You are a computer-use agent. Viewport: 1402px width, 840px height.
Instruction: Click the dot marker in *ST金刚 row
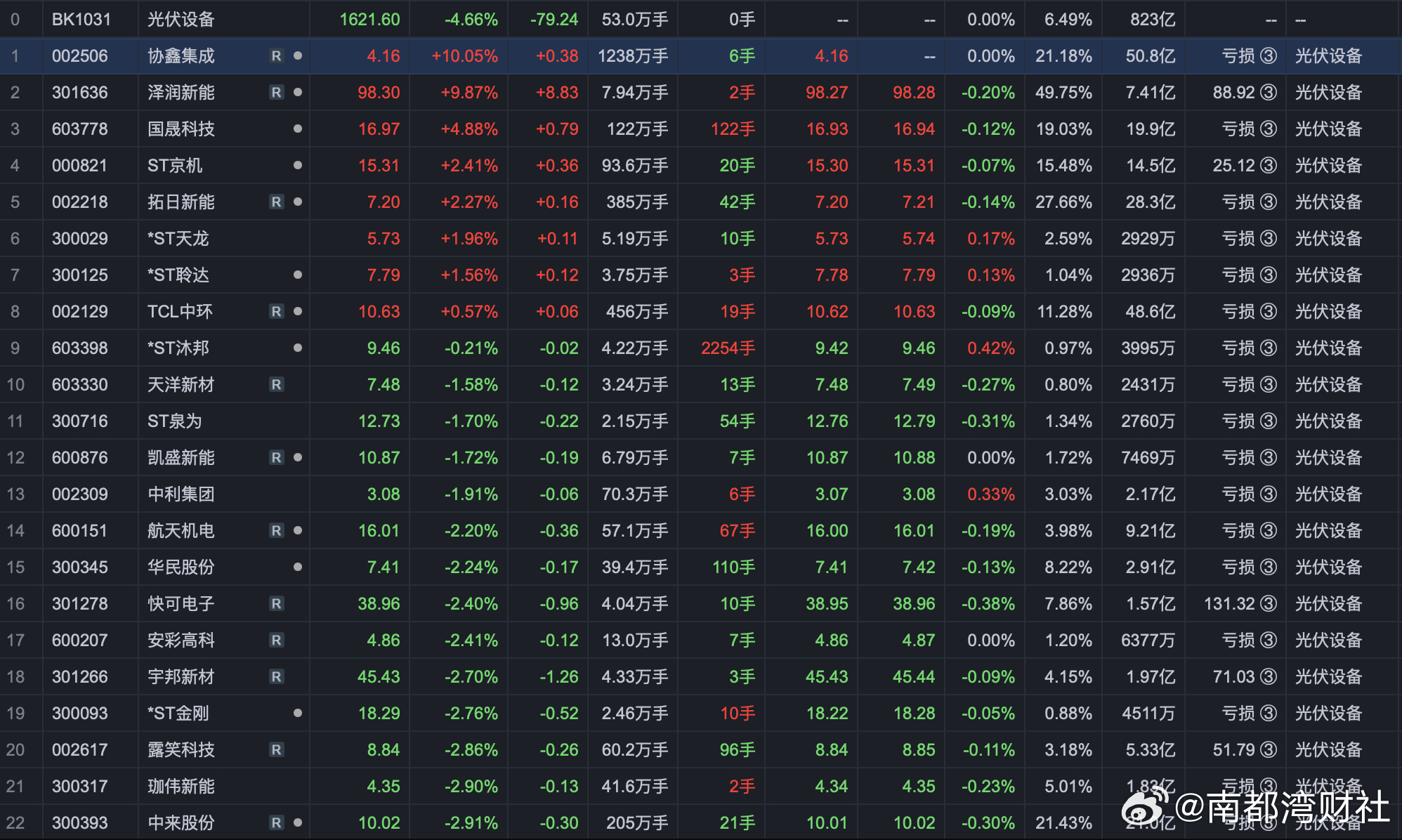click(298, 714)
